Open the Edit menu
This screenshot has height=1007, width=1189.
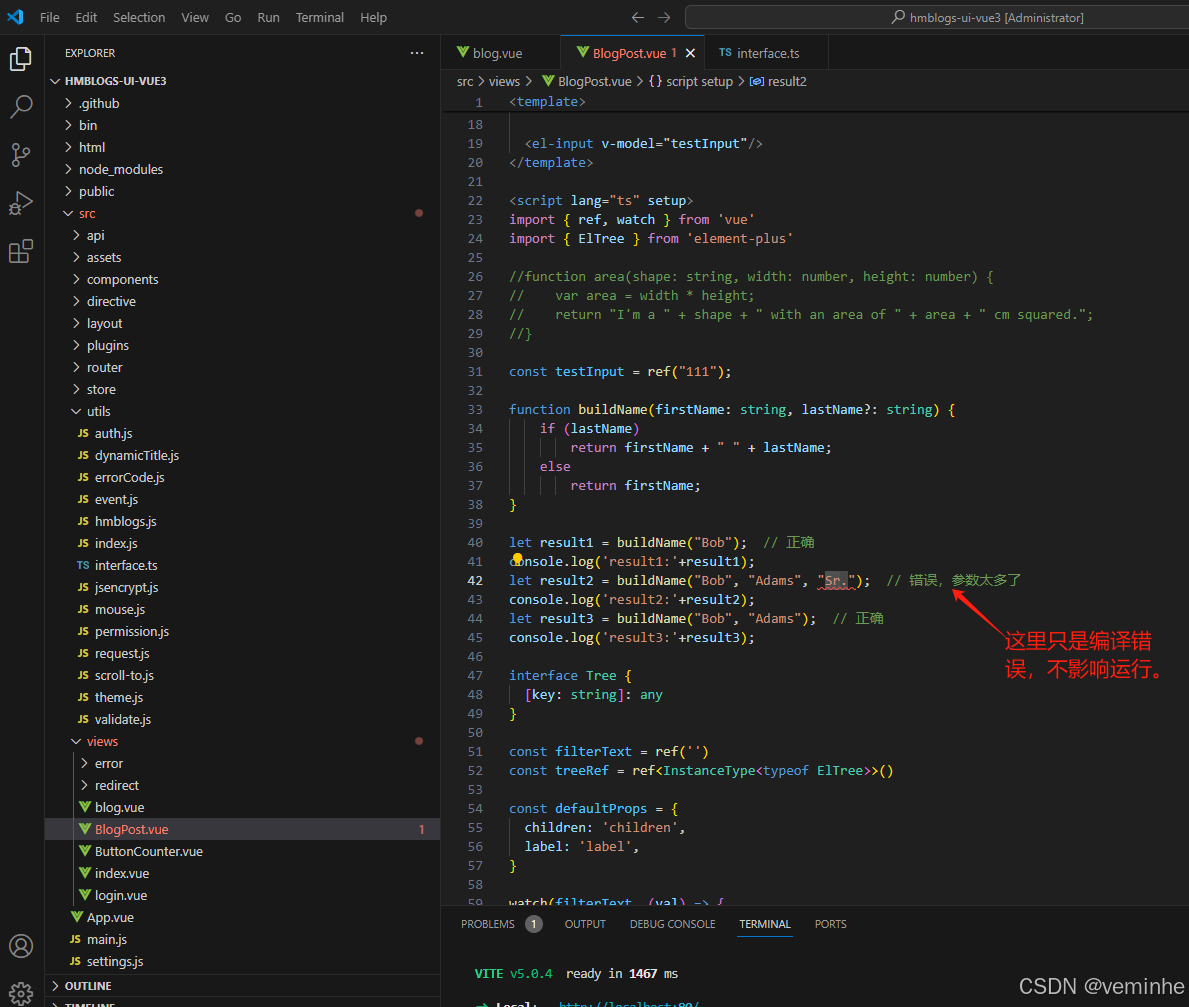coord(86,17)
